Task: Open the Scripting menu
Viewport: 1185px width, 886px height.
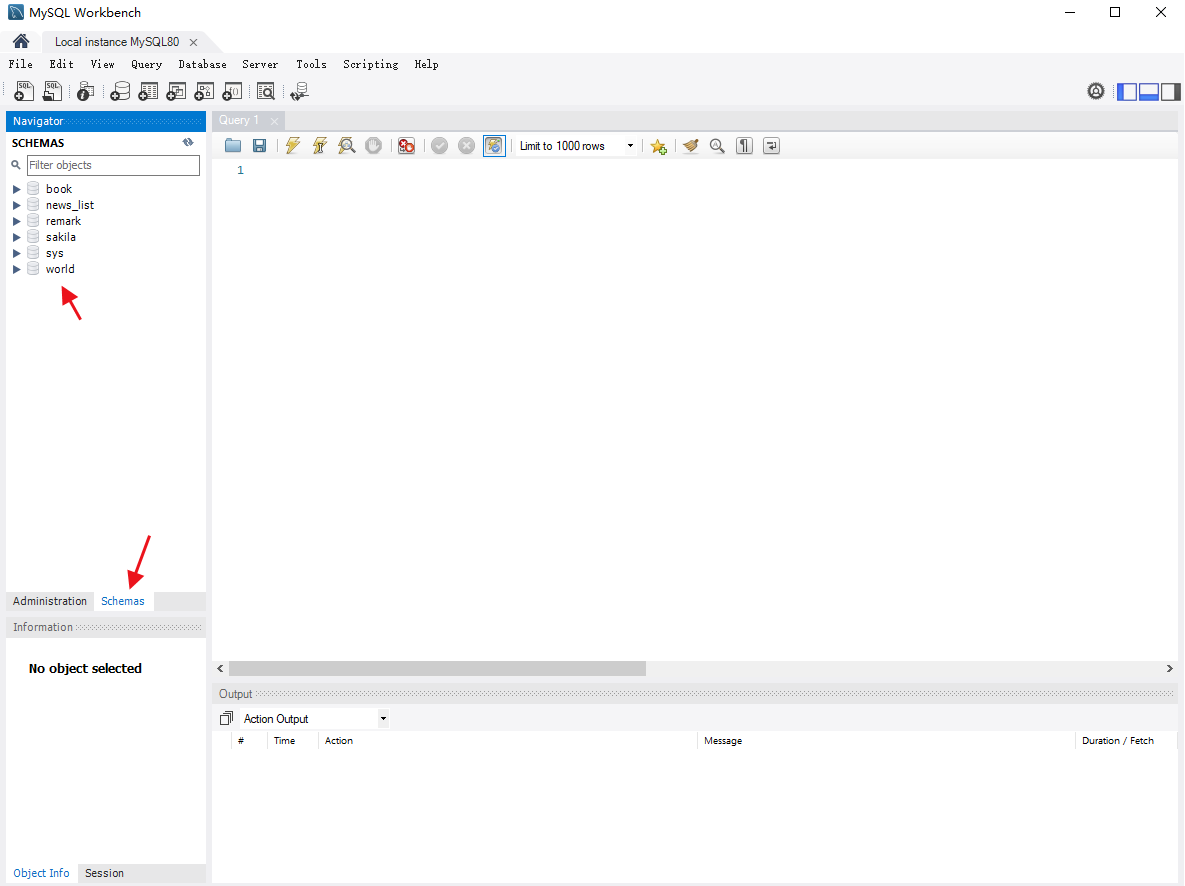Action: pyautogui.click(x=370, y=64)
